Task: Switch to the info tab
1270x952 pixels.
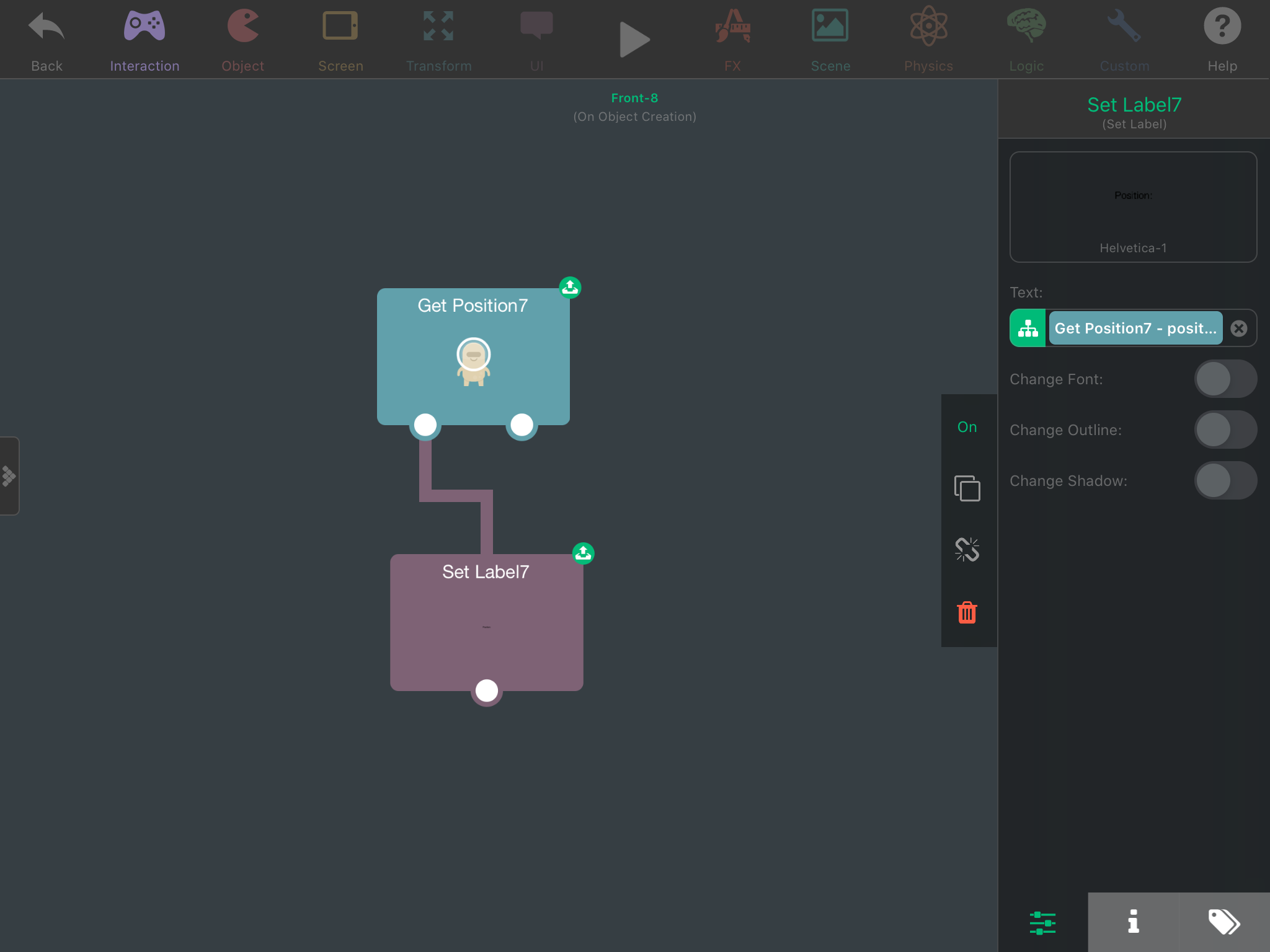Action: 1133,922
